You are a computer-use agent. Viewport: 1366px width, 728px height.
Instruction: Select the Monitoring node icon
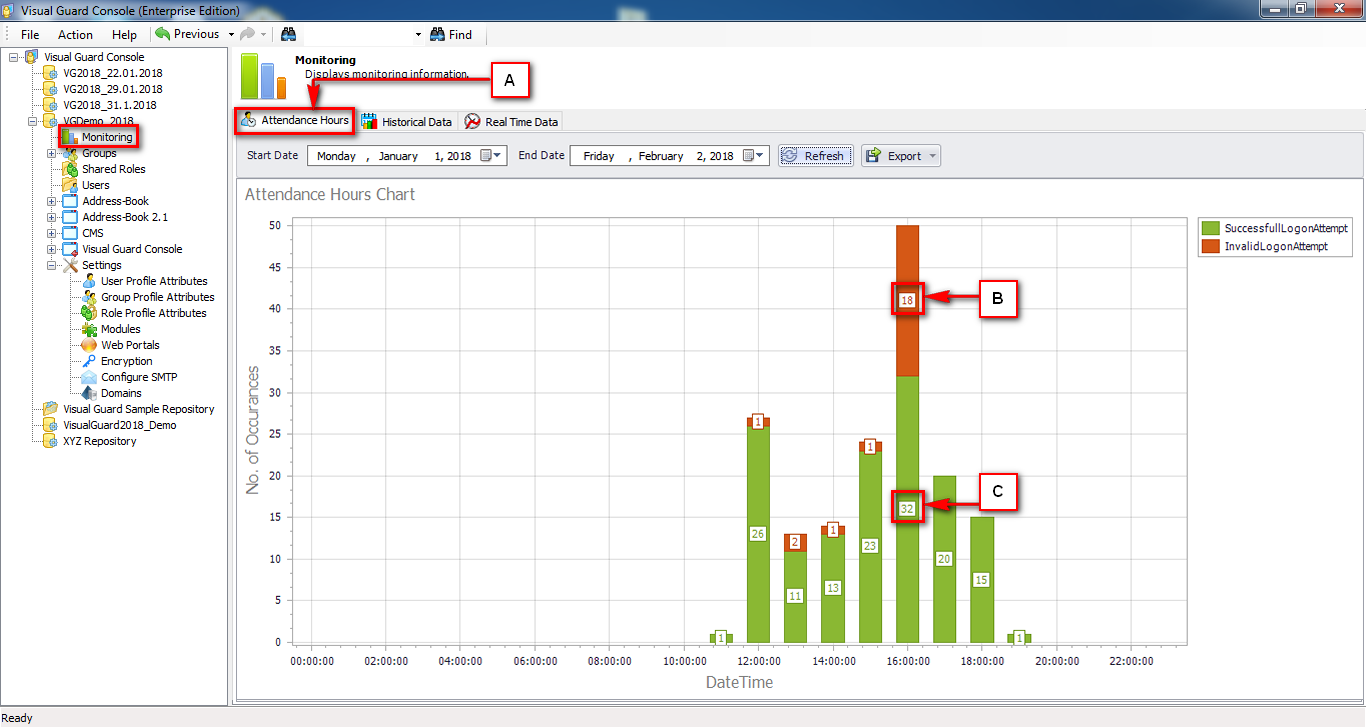pos(70,137)
